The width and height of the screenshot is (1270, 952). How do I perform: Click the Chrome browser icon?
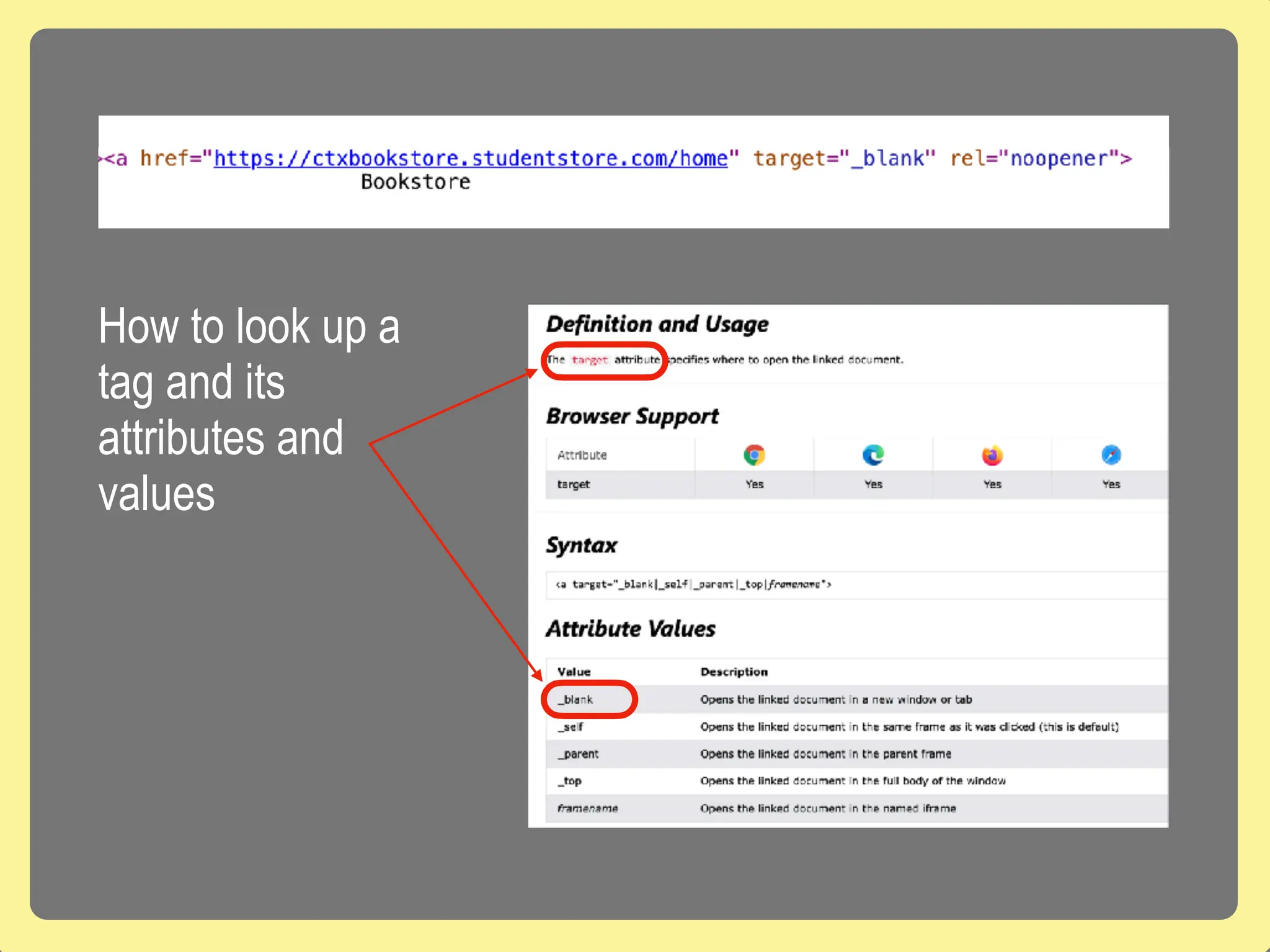tap(754, 455)
